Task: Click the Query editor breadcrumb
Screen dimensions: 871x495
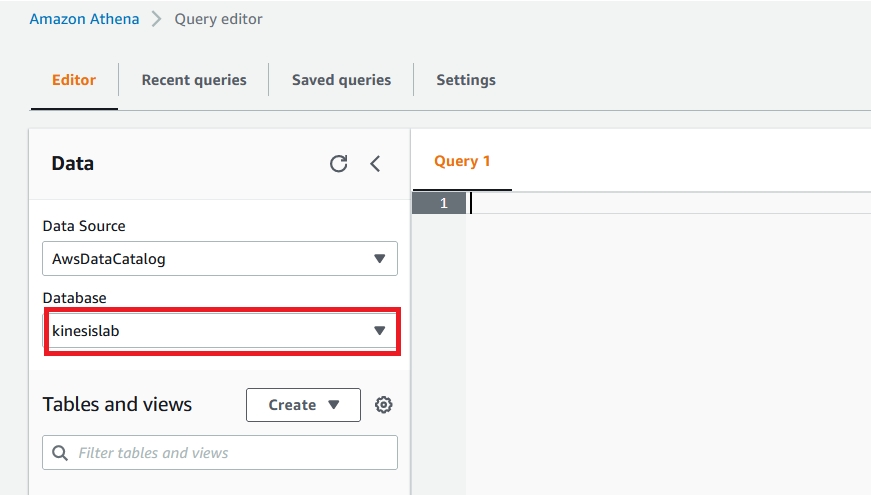Action: [x=219, y=19]
